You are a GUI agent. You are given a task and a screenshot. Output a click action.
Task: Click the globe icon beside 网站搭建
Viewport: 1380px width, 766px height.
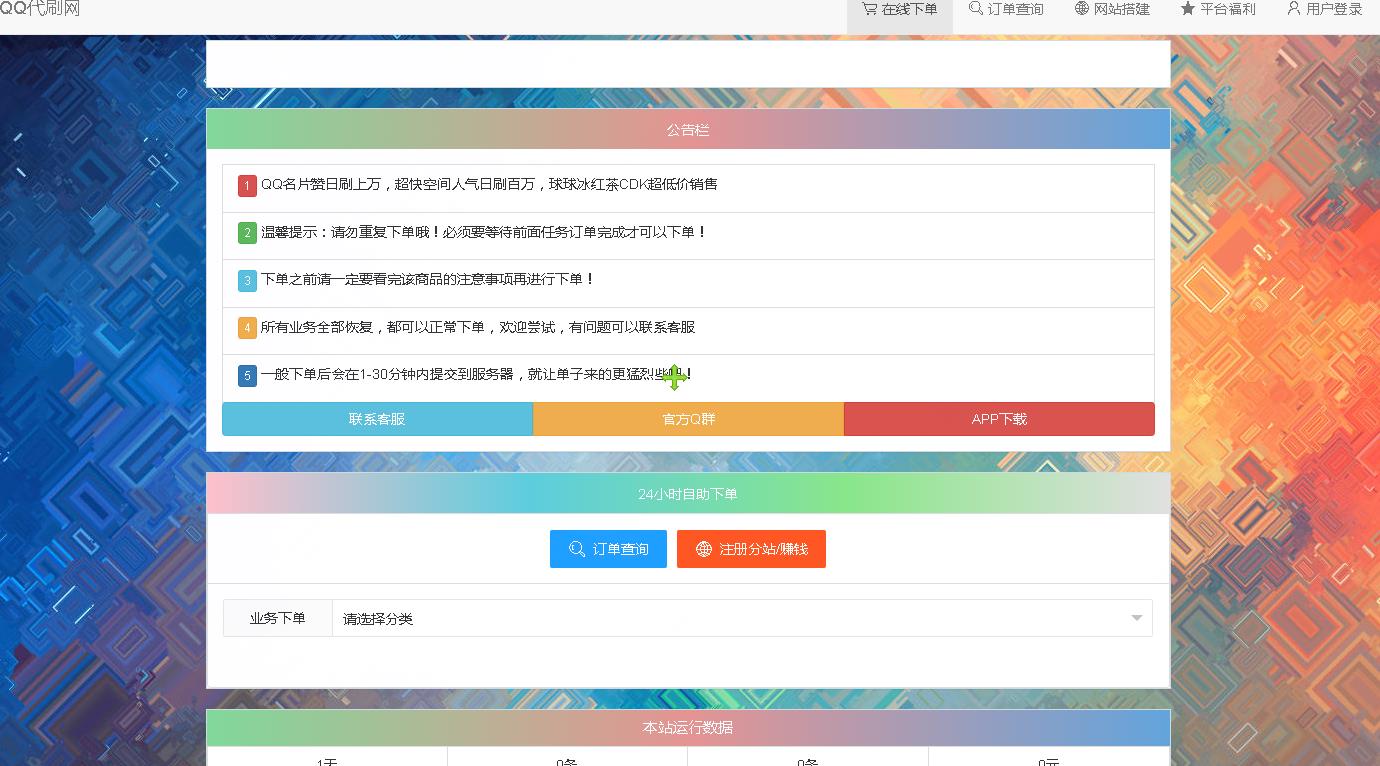point(1082,9)
